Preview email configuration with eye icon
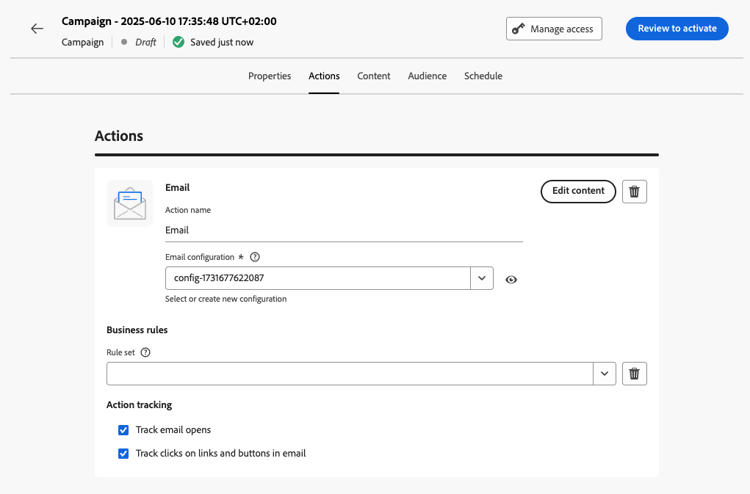 [x=511, y=280]
